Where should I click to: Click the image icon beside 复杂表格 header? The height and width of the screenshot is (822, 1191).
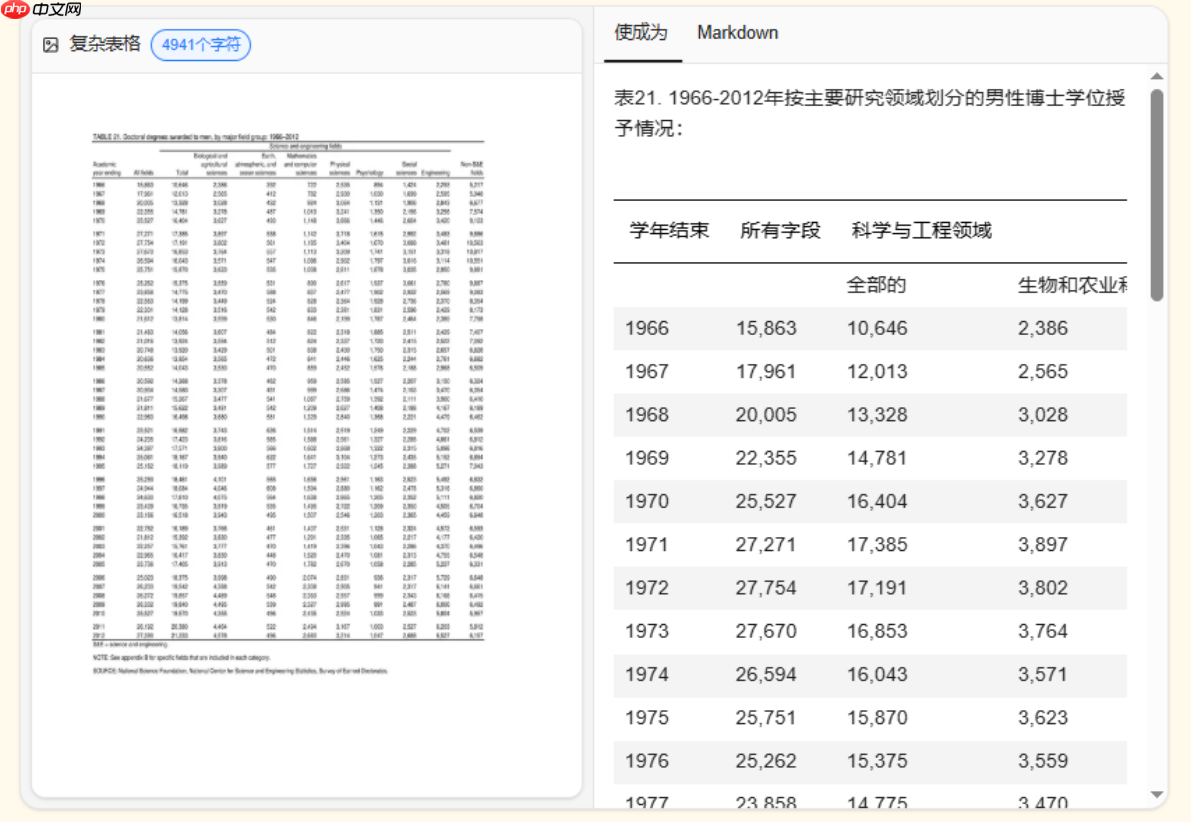(x=51, y=44)
